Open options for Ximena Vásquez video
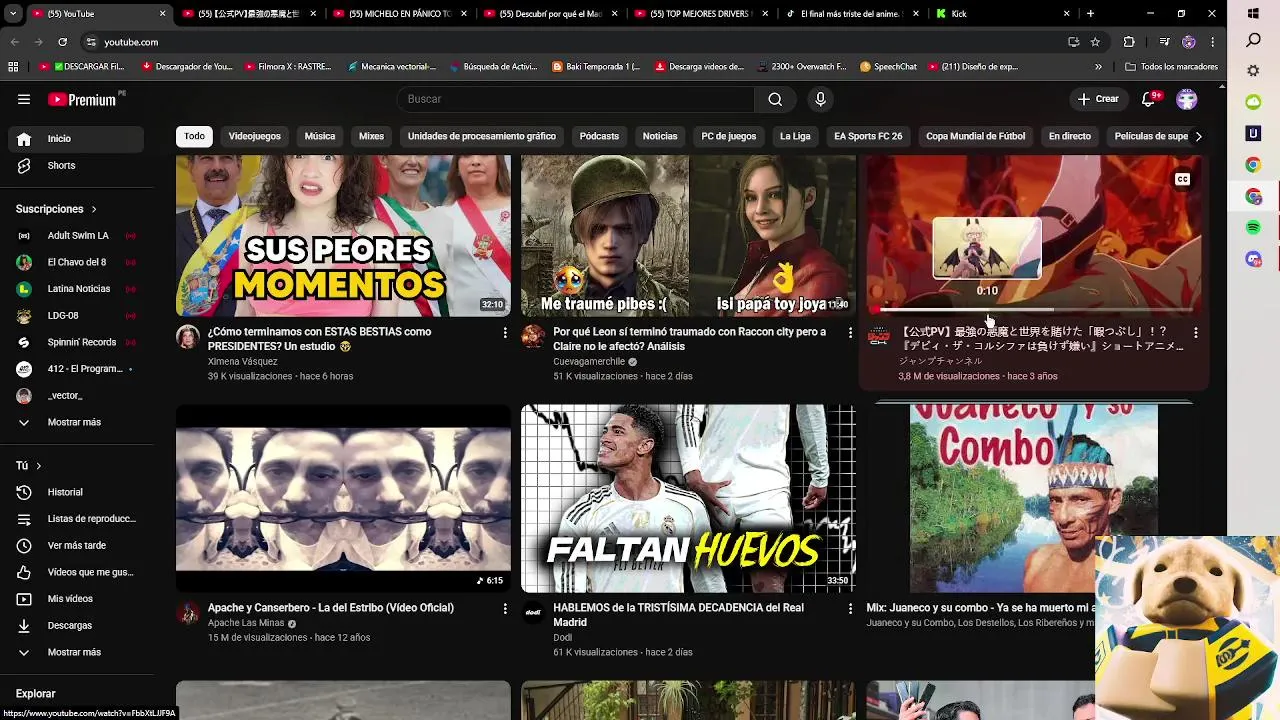The height and width of the screenshot is (720, 1280). (504, 332)
